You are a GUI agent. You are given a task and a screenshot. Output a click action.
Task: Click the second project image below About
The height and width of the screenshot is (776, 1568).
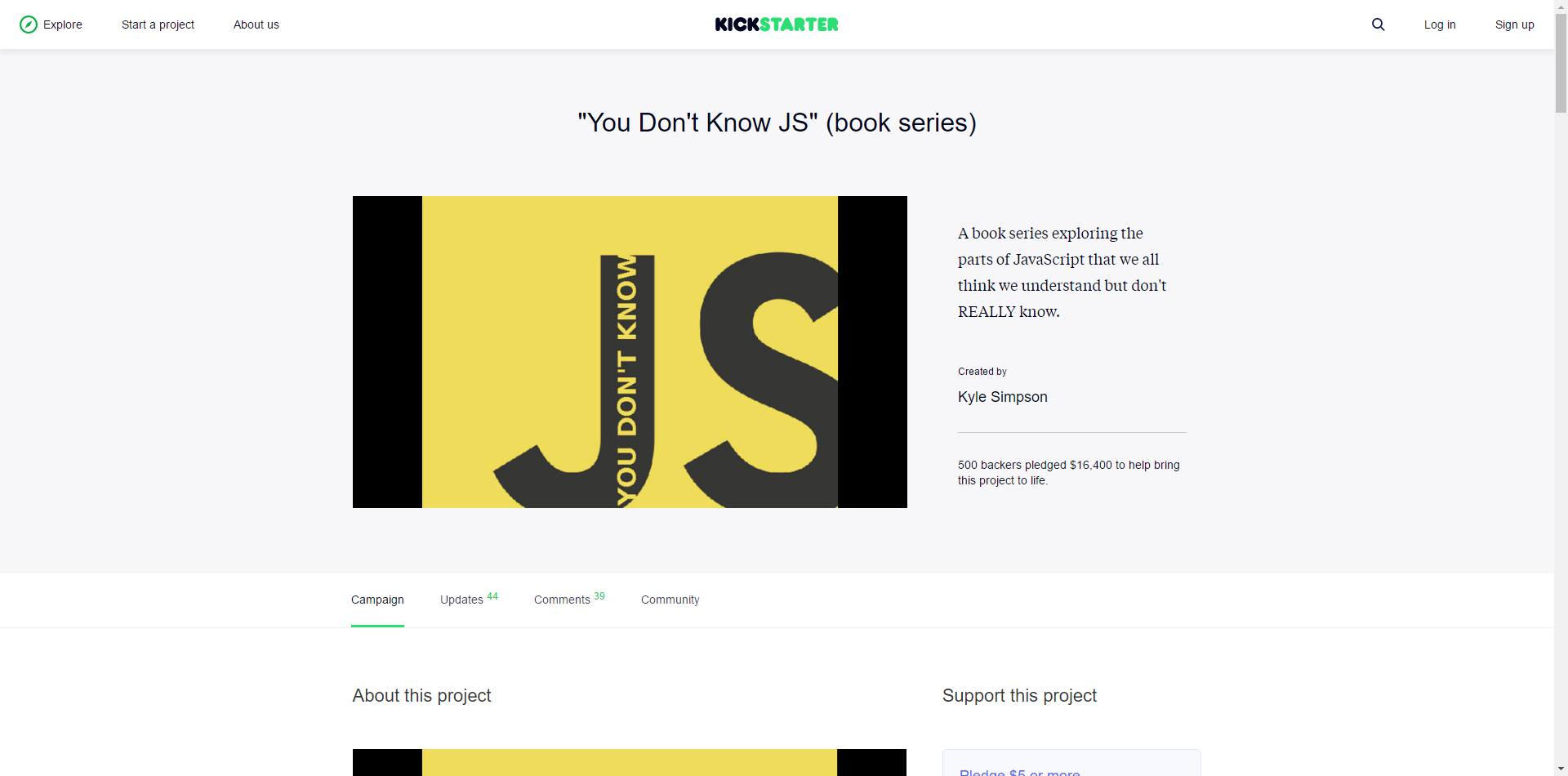(x=630, y=763)
